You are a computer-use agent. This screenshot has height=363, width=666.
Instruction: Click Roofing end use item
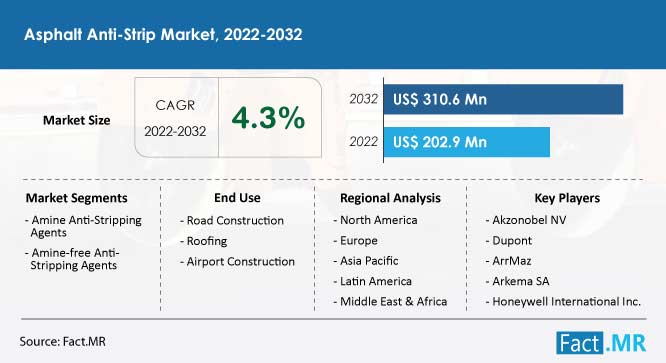[x=203, y=241]
